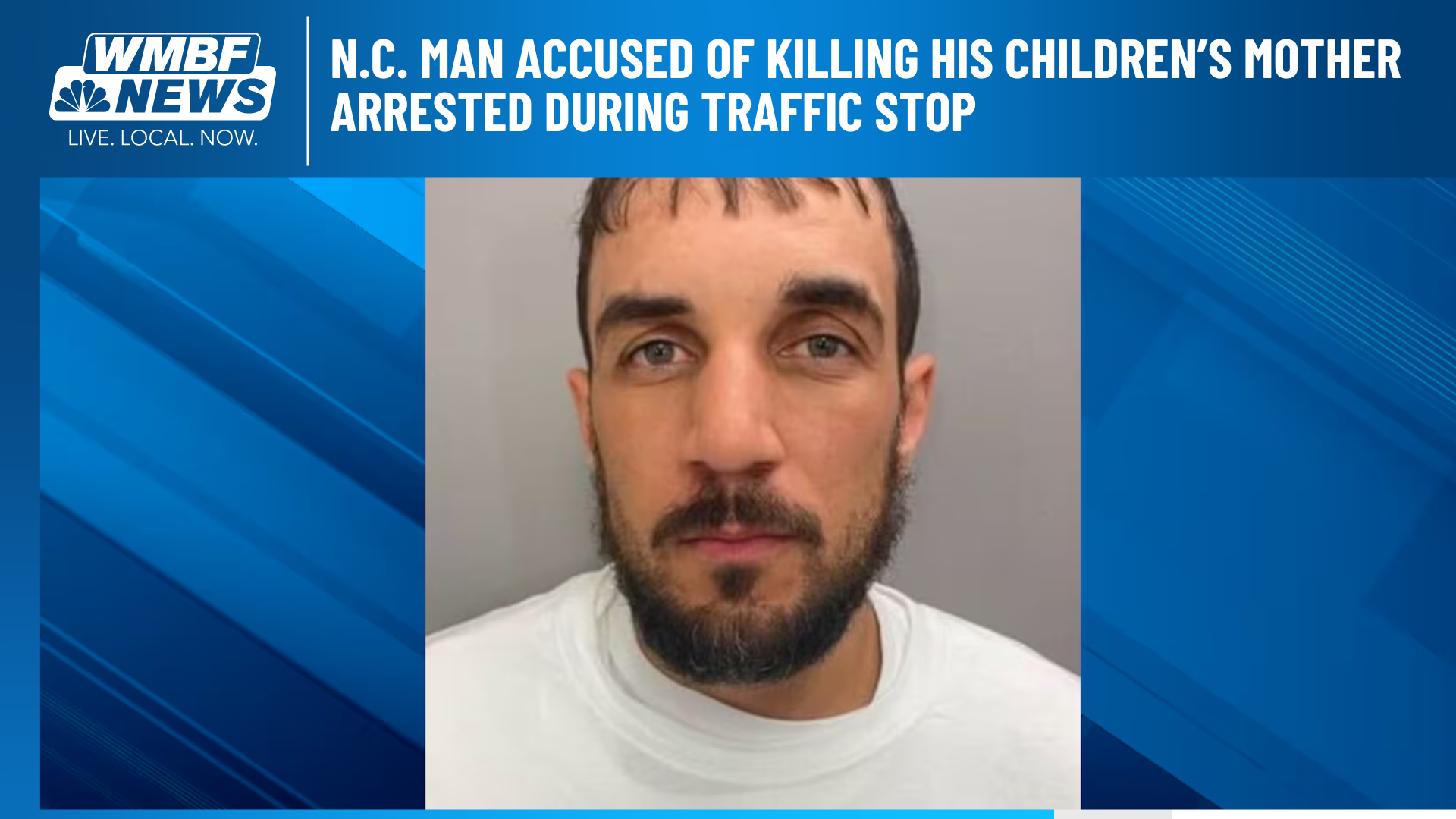Click headline line starting N.C. MAN ACCUSED

[865, 59]
